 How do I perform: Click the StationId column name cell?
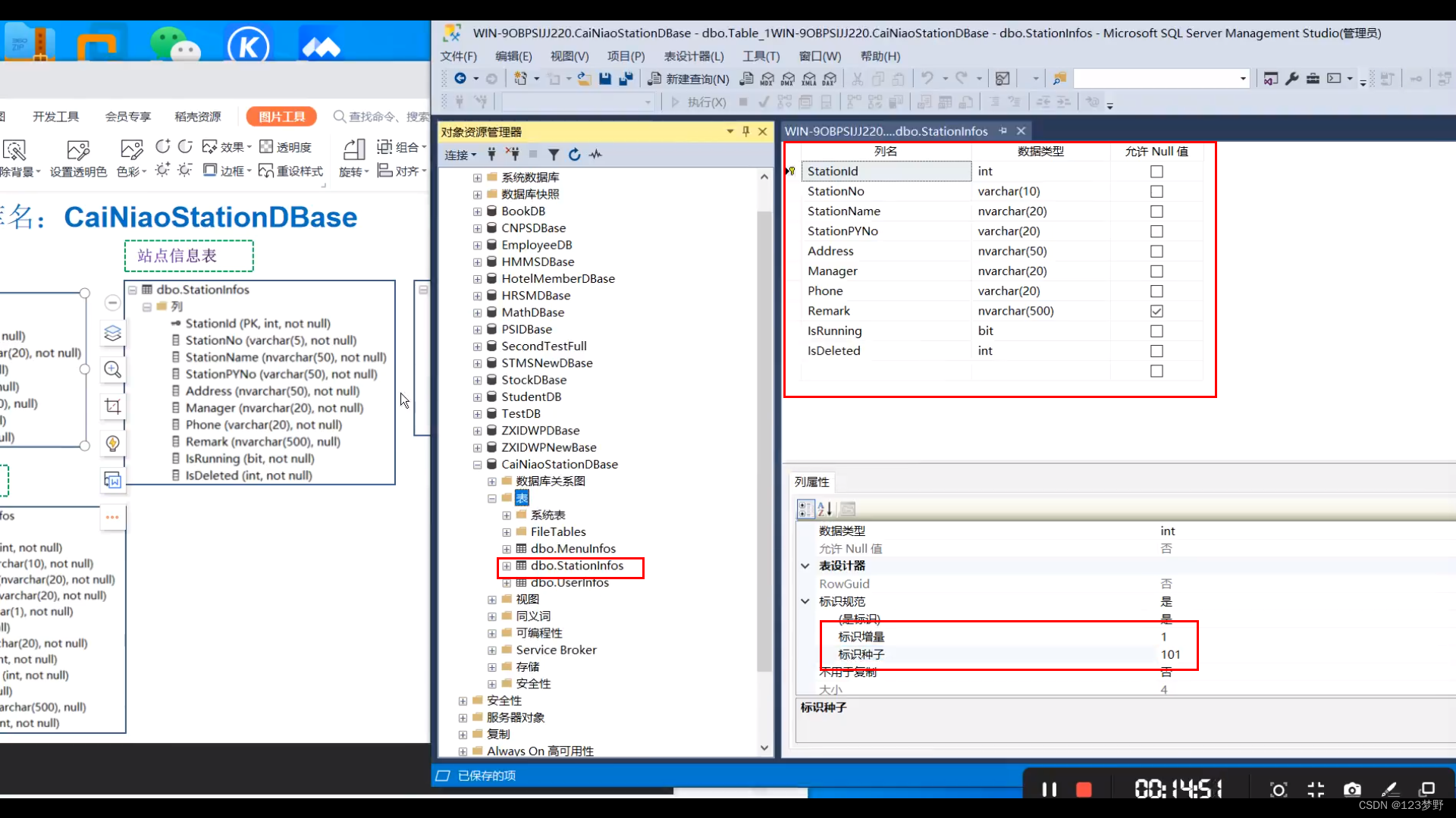tap(886, 171)
